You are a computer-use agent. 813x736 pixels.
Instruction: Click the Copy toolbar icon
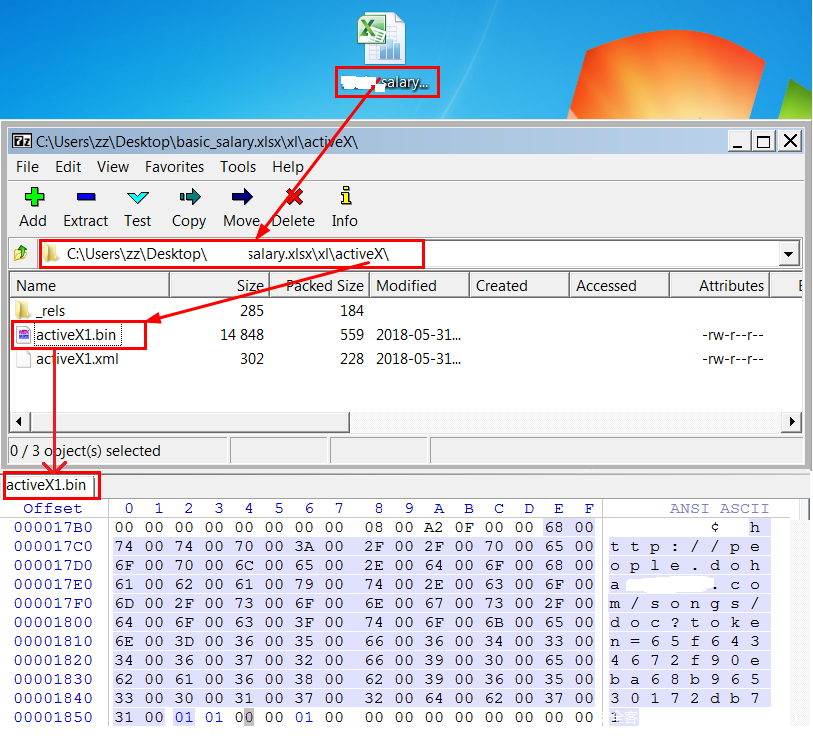[x=188, y=197]
